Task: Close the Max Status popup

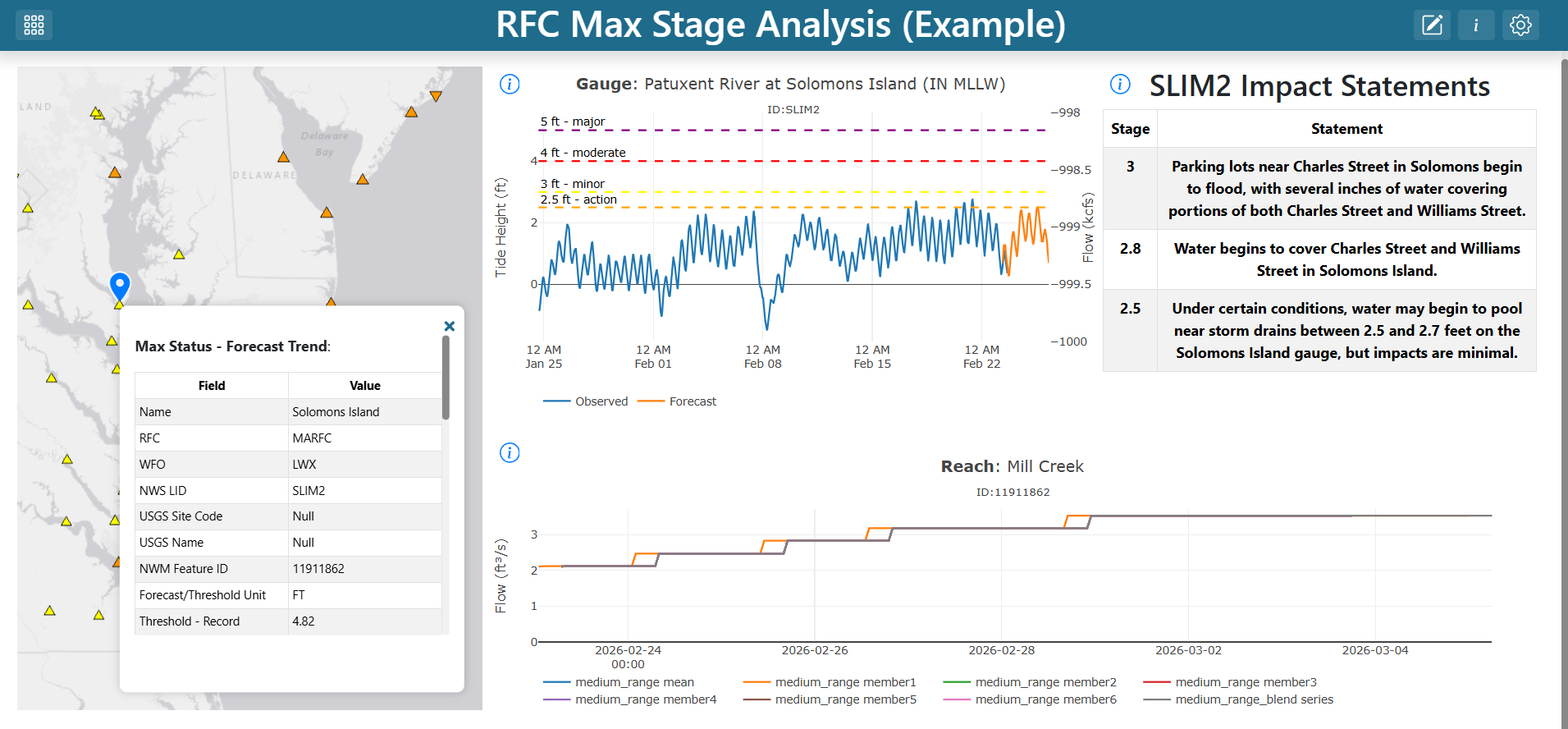Action: pos(450,326)
